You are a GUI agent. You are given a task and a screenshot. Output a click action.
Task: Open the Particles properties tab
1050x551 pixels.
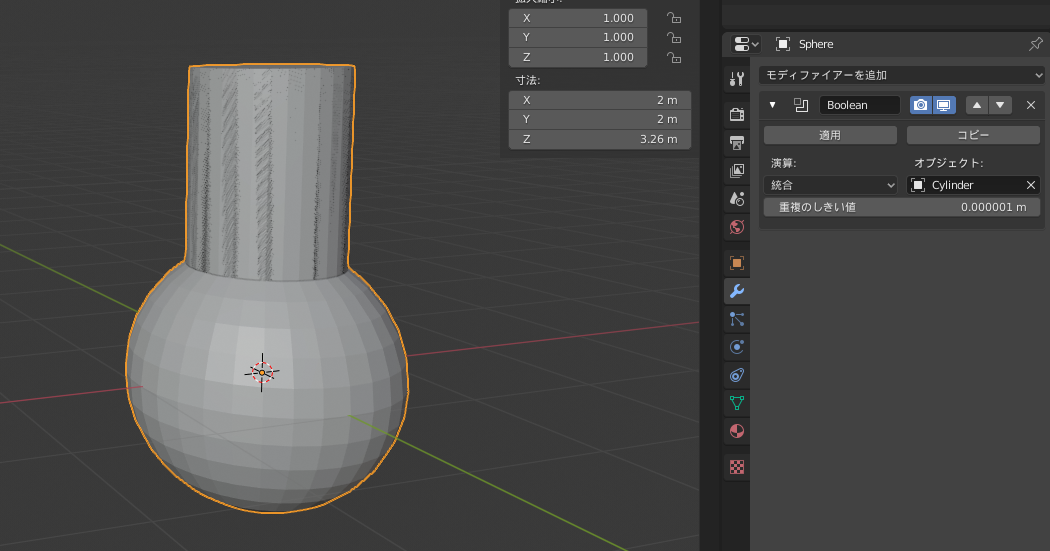(x=737, y=319)
